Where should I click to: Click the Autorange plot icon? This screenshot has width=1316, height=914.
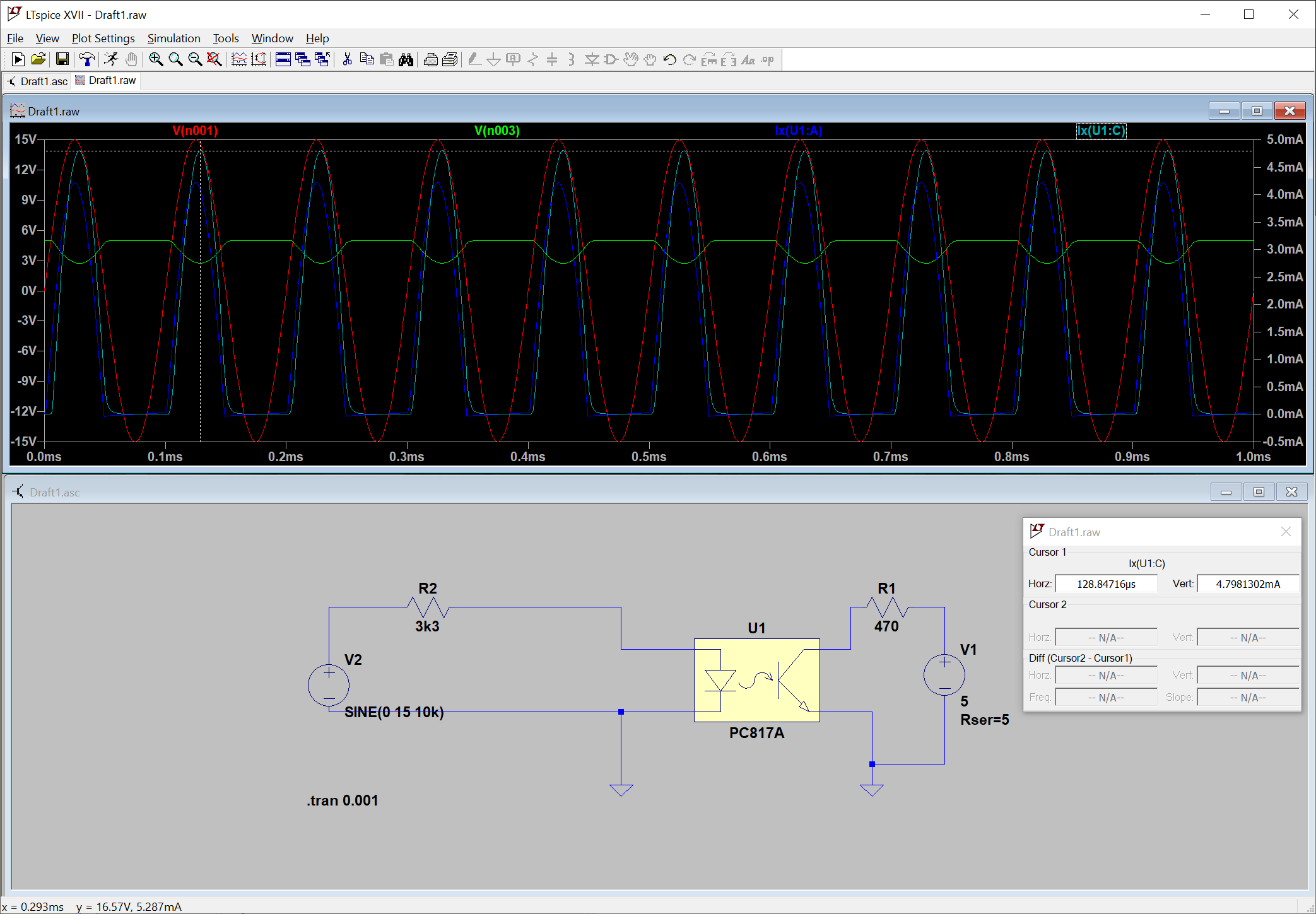[239, 59]
